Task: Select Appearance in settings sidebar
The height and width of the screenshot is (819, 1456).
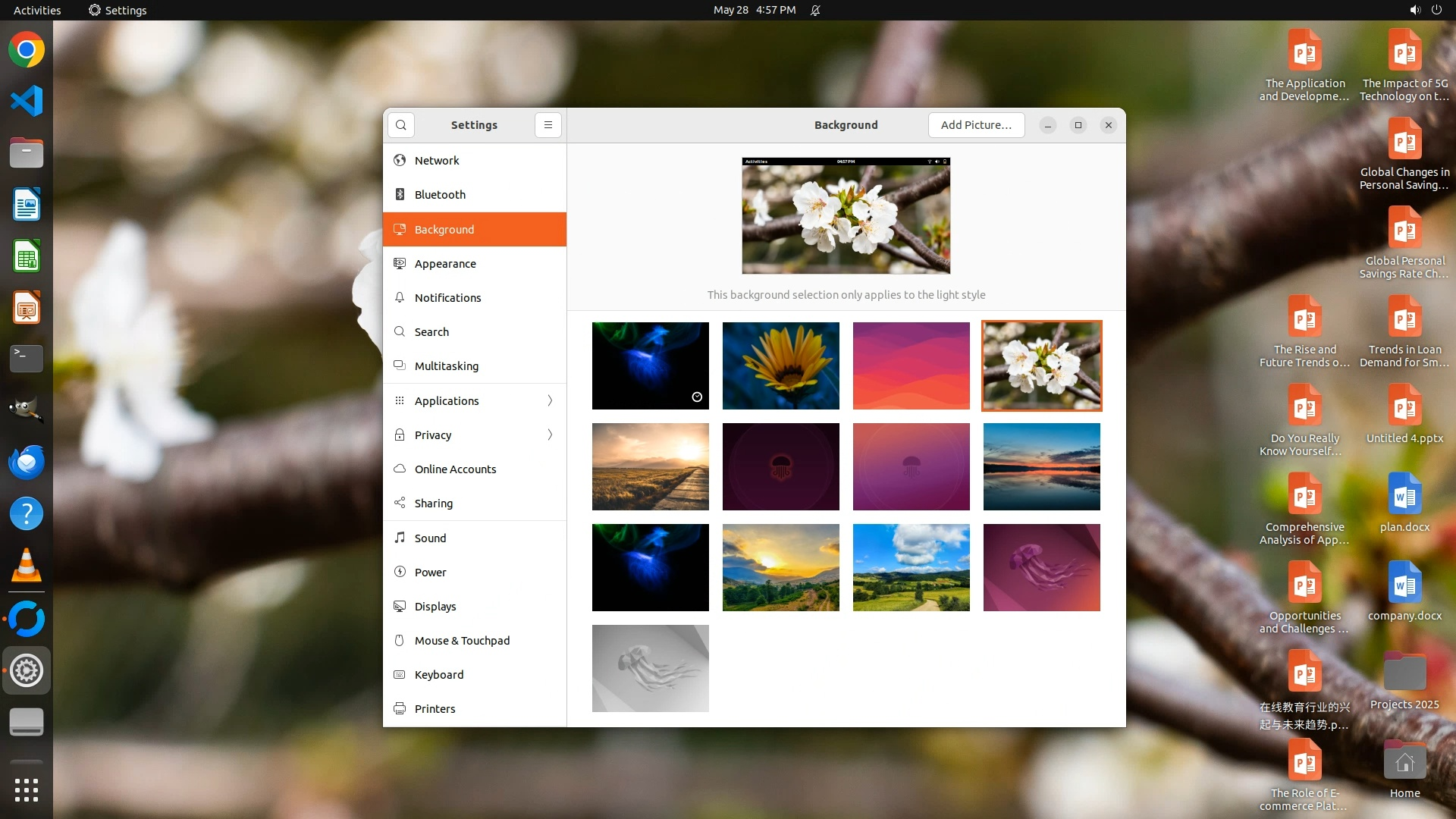Action: [x=445, y=263]
